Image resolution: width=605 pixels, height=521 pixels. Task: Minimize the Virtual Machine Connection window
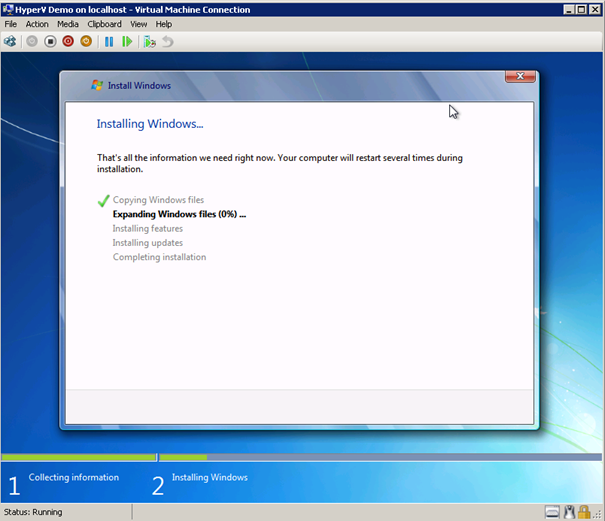[x=568, y=10]
